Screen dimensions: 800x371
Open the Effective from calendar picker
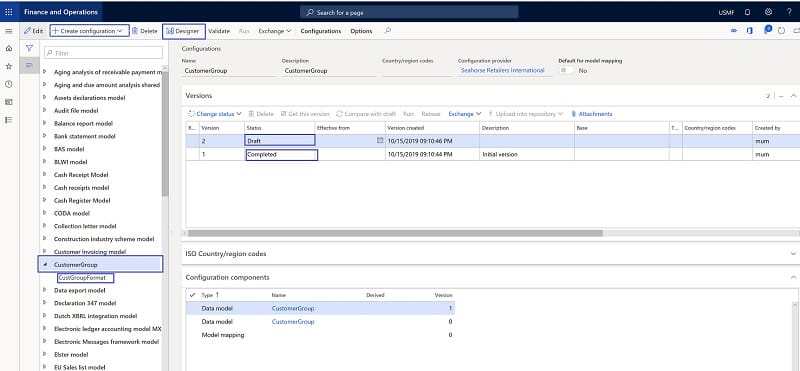380,140
